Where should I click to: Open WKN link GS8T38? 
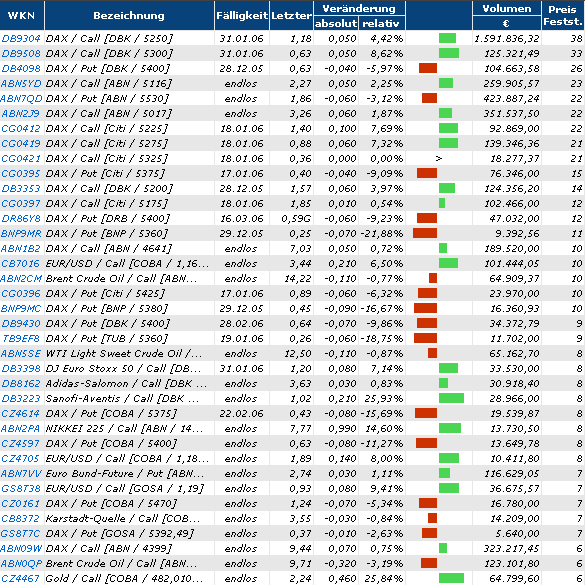coord(21,488)
